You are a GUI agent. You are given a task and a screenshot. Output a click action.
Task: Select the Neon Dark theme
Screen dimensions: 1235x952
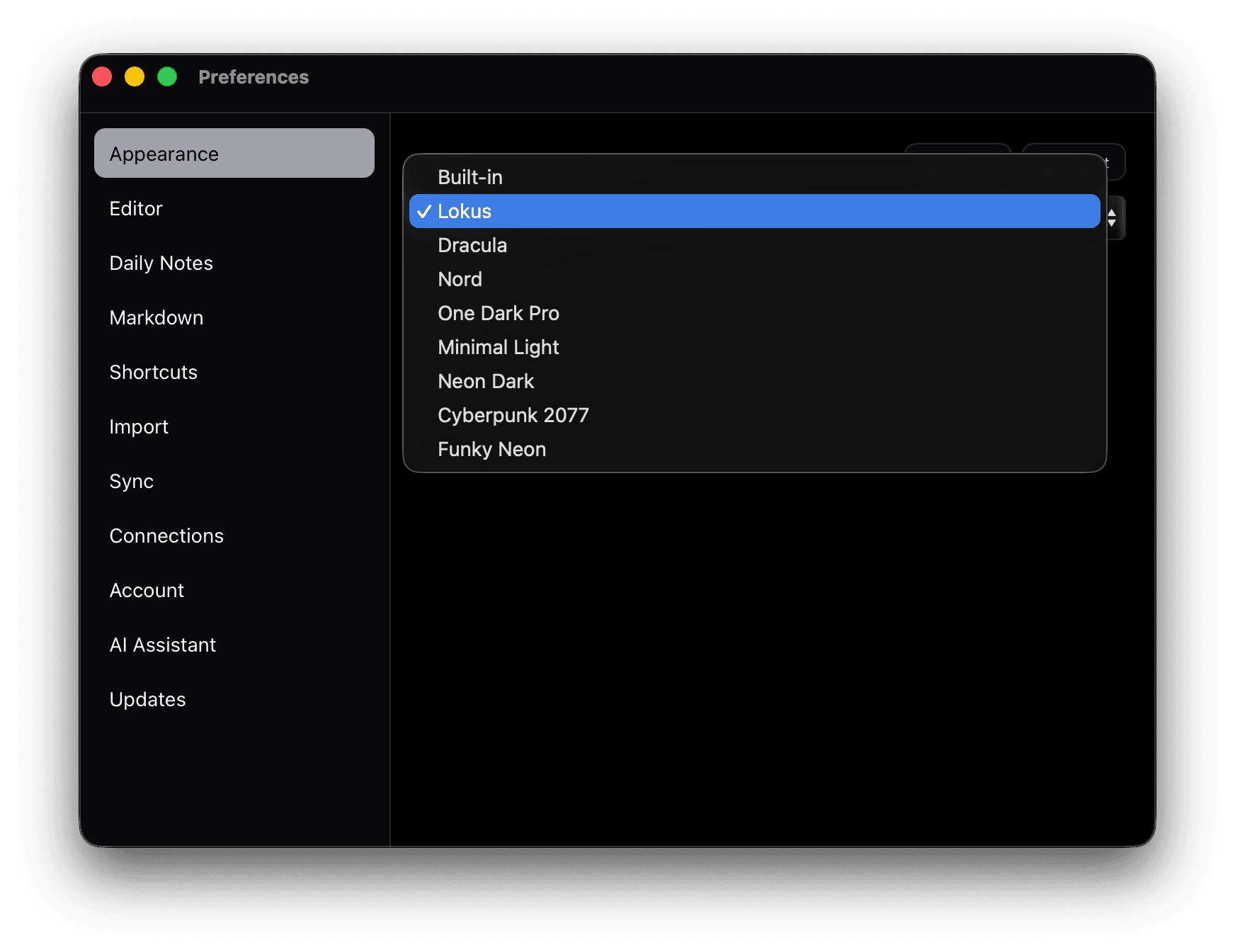coord(486,381)
